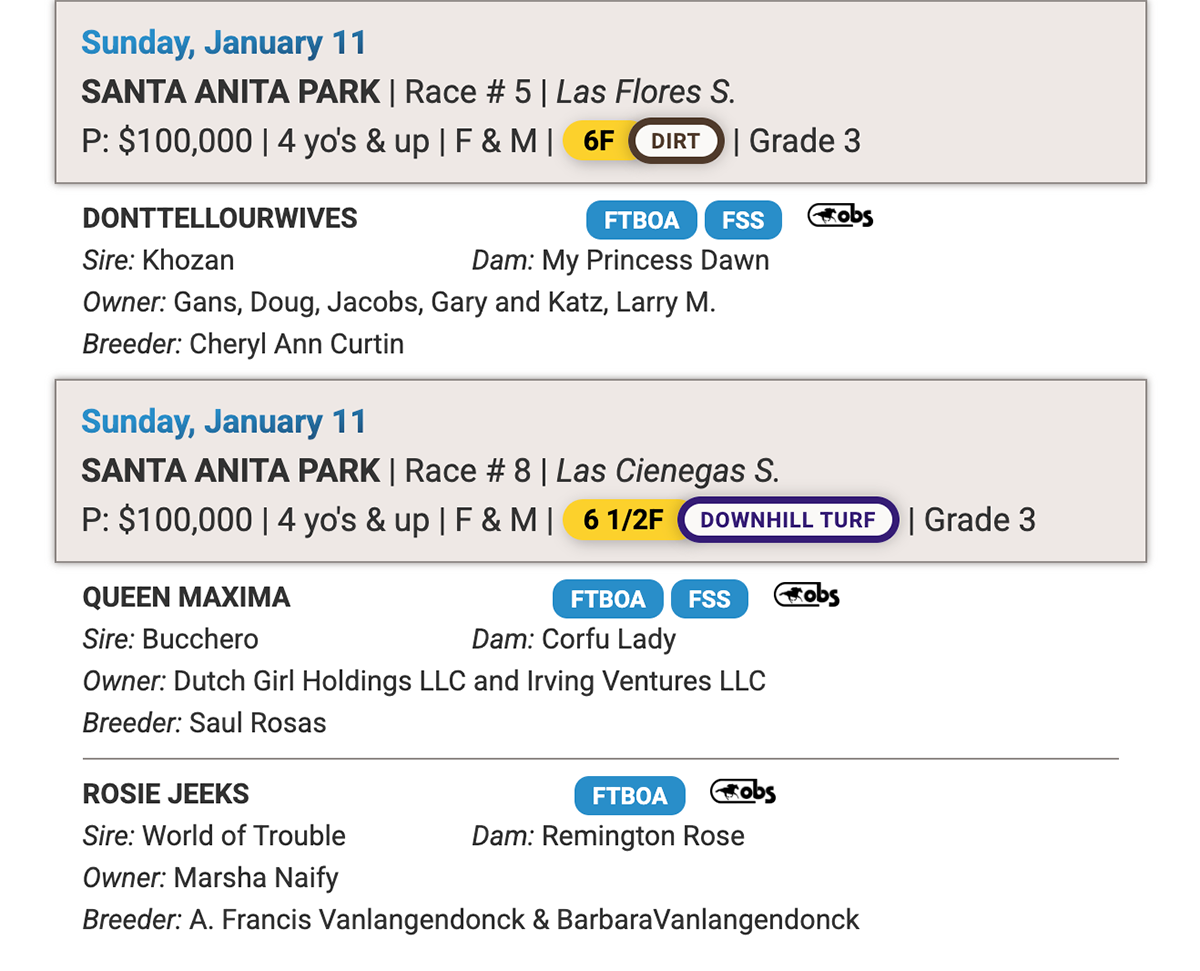Click the OBS logo beside ROSIE JEEKS

743,793
